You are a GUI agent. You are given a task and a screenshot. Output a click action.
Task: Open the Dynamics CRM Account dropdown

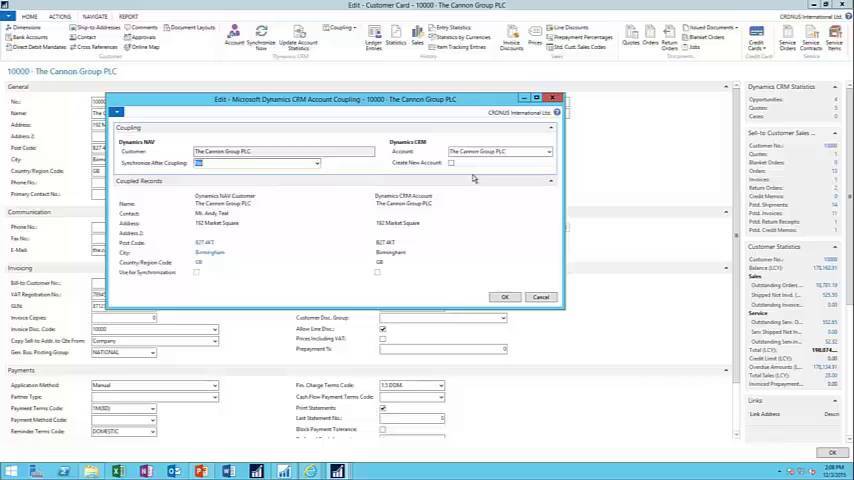click(549, 151)
